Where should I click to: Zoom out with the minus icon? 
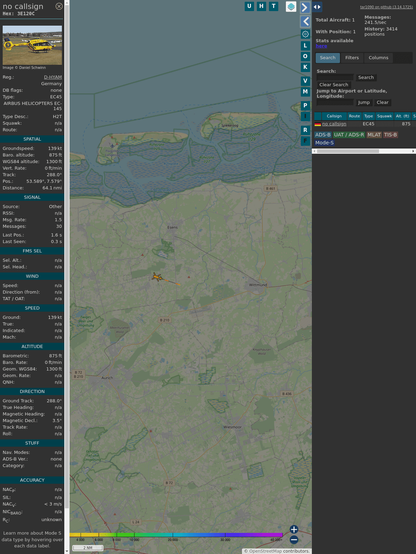coord(294,540)
